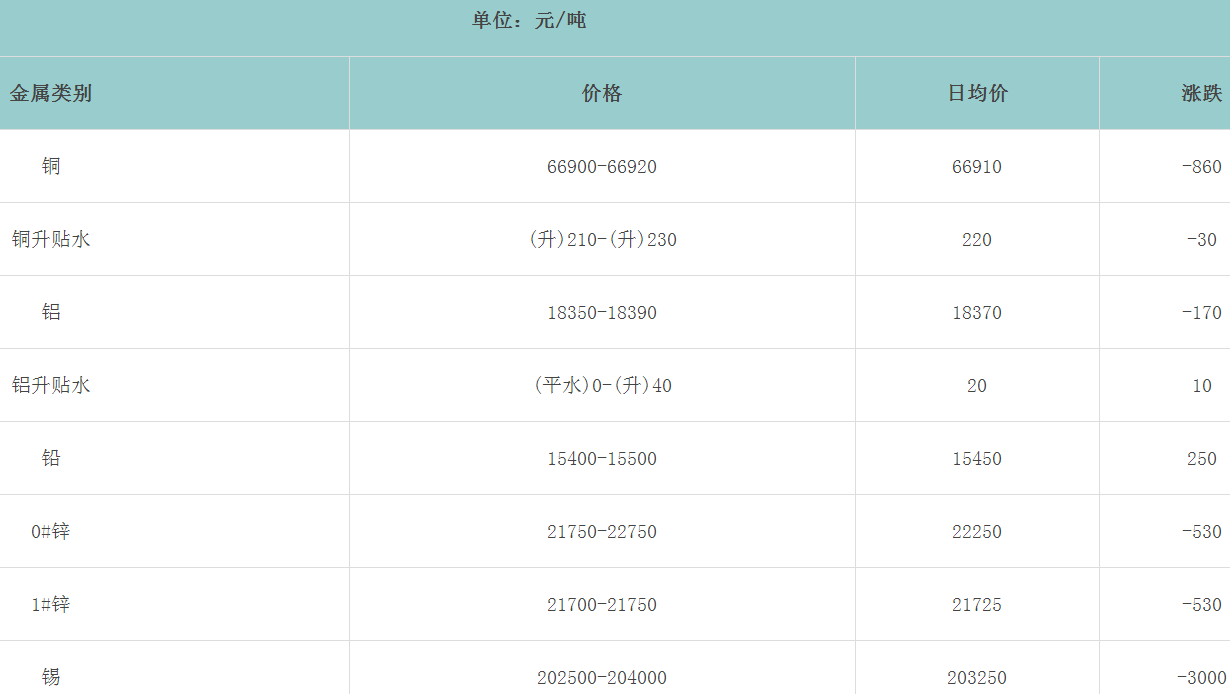Image resolution: width=1230 pixels, height=694 pixels.
Task: Click copper price range 66900-66920
Action: [x=602, y=167]
